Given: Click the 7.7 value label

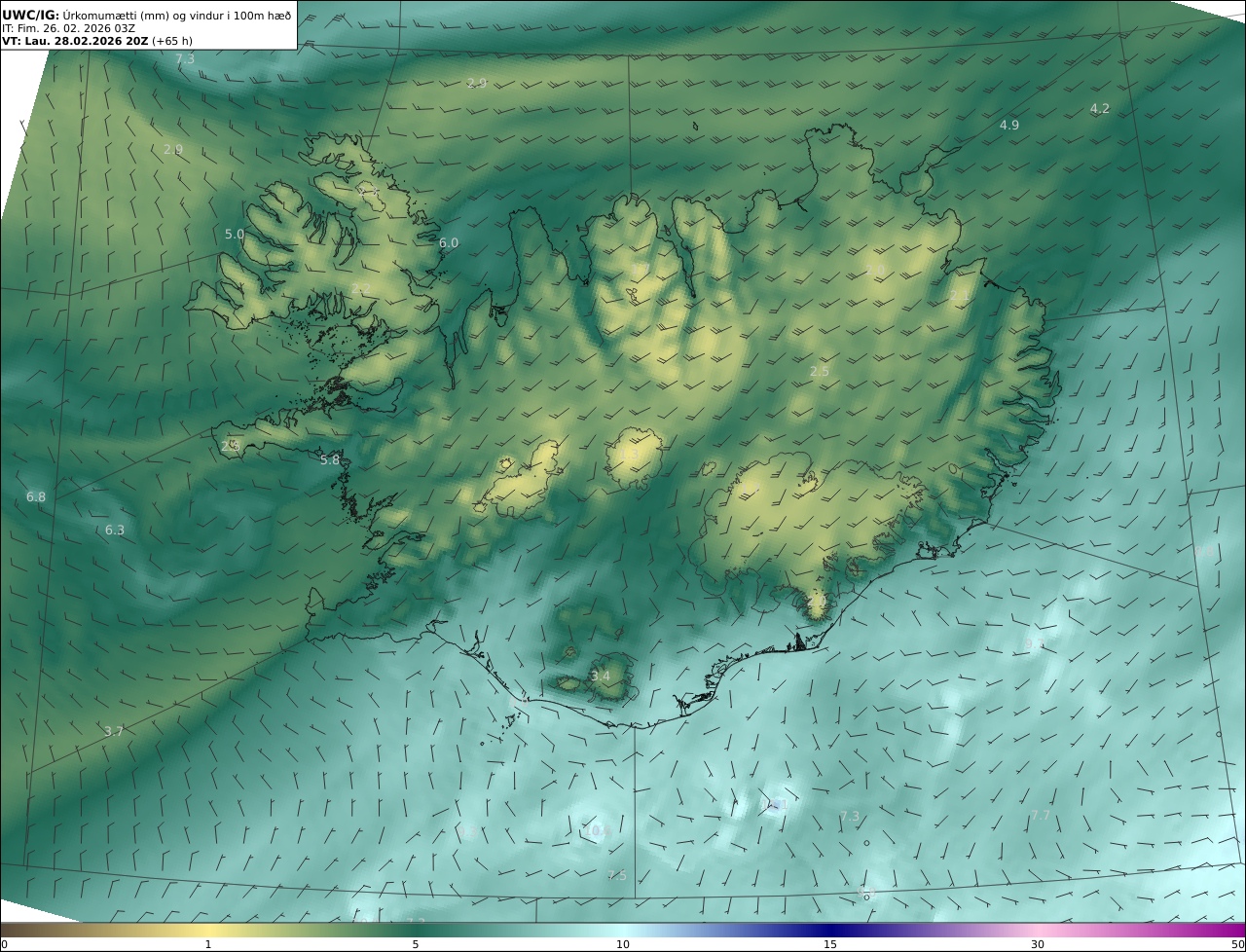Looking at the screenshot, I should tap(1041, 815).
